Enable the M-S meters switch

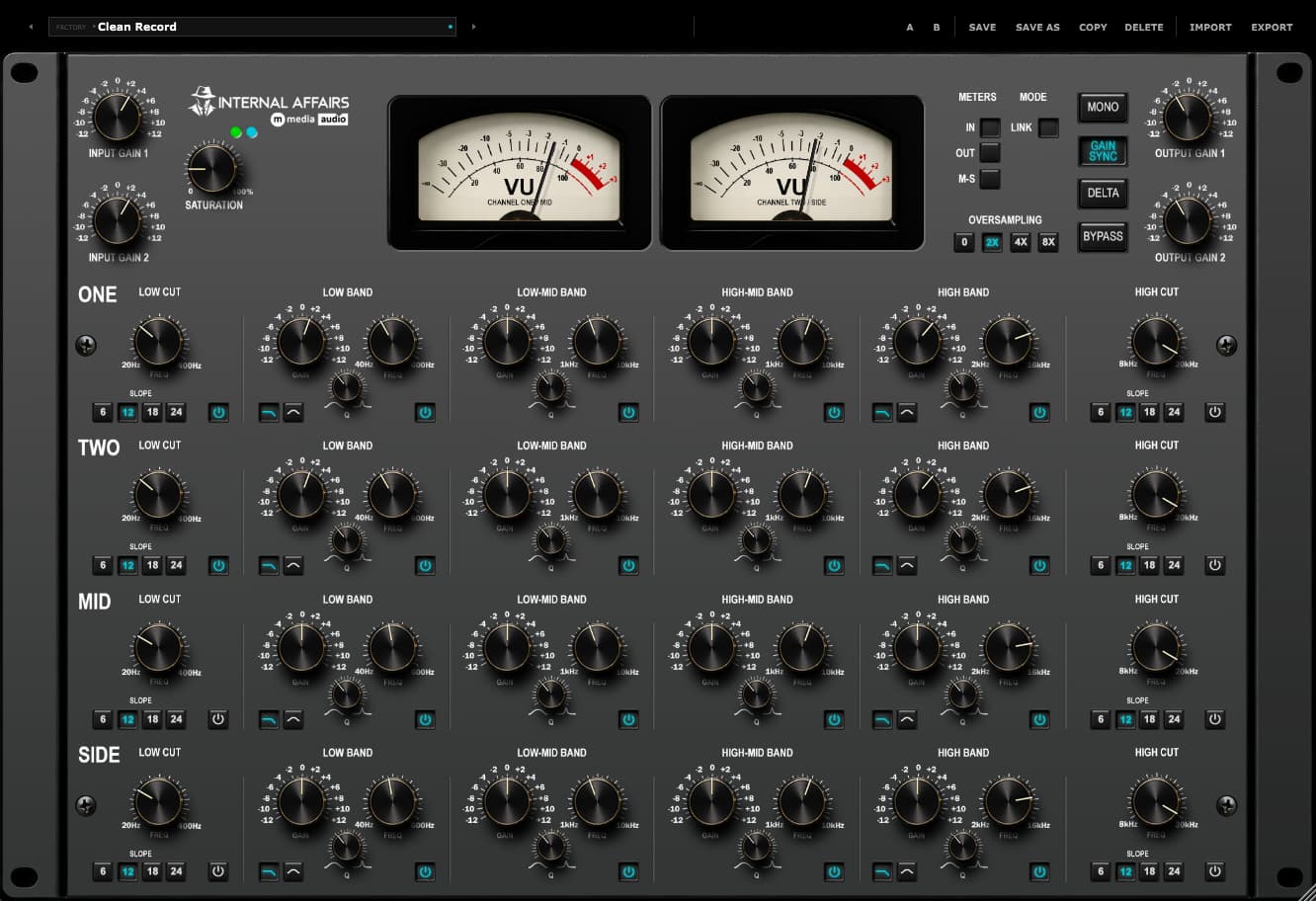click(990, 179)
